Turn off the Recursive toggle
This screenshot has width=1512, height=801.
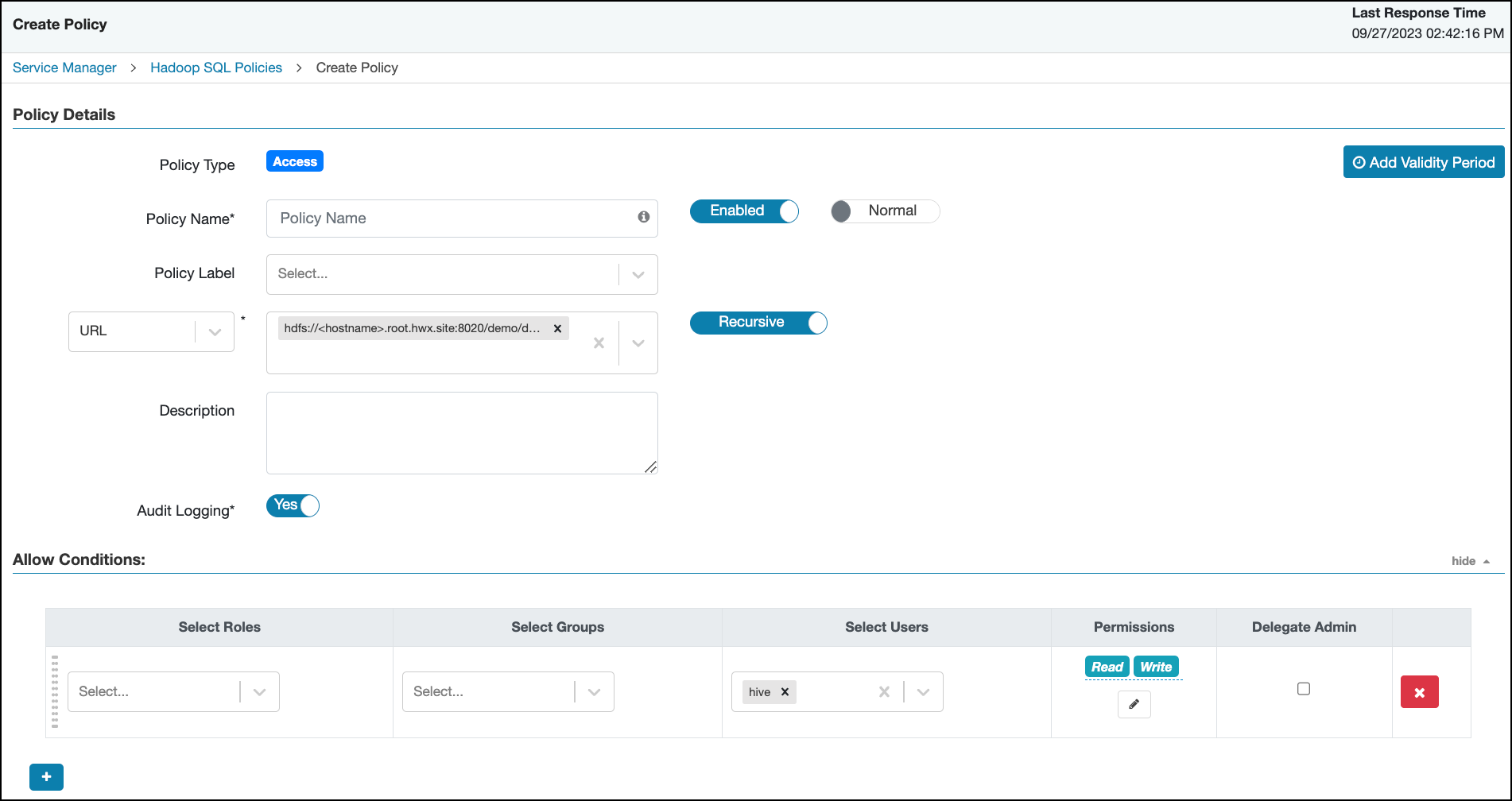pos(758,323)
